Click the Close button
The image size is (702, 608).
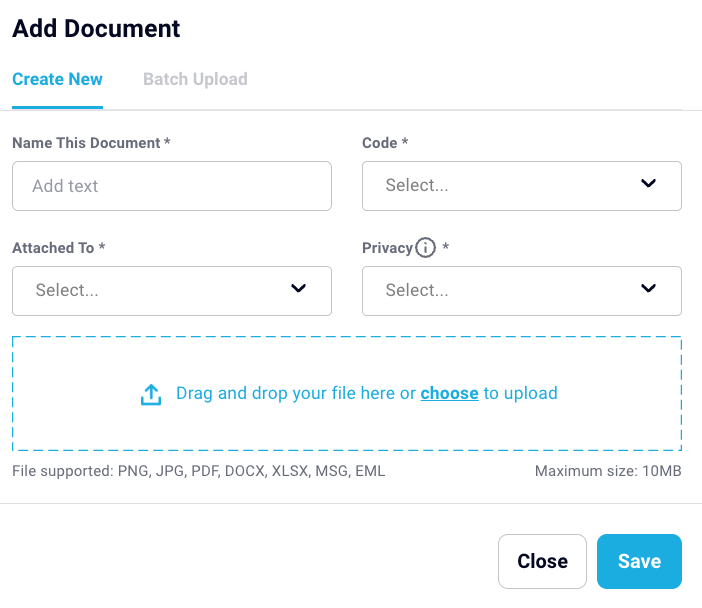coord(542,561)
